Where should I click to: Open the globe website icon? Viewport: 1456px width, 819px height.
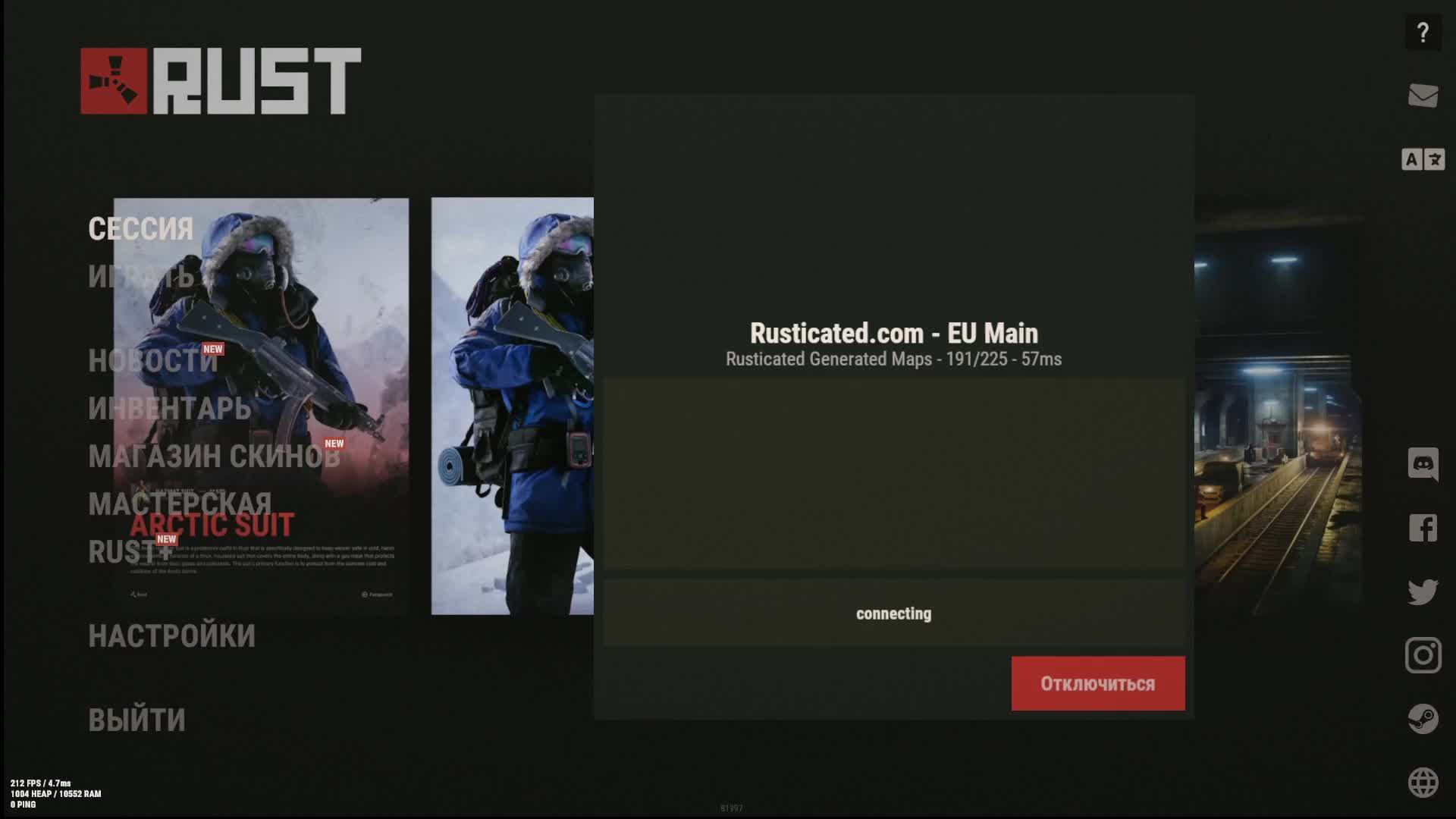pos(1423,783)
